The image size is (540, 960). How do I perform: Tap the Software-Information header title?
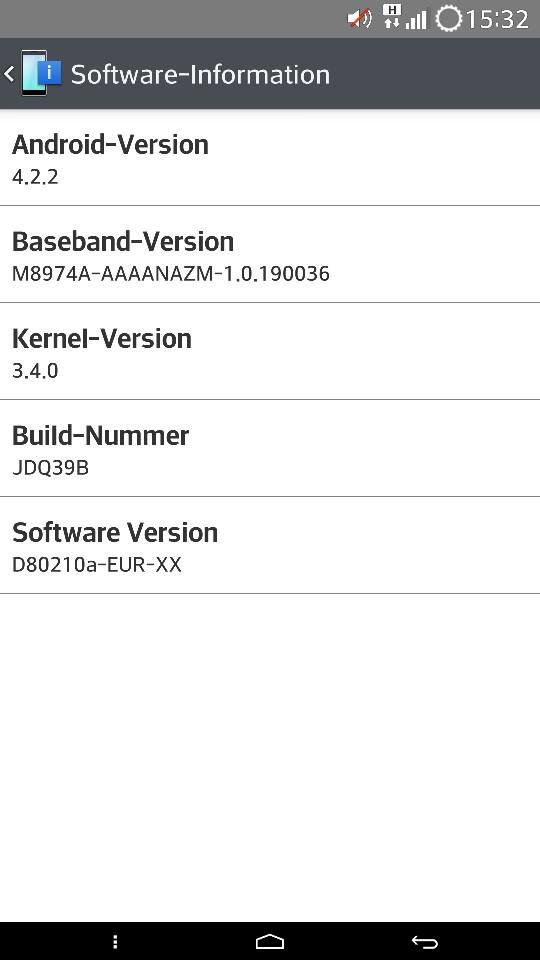click(200, 74)
